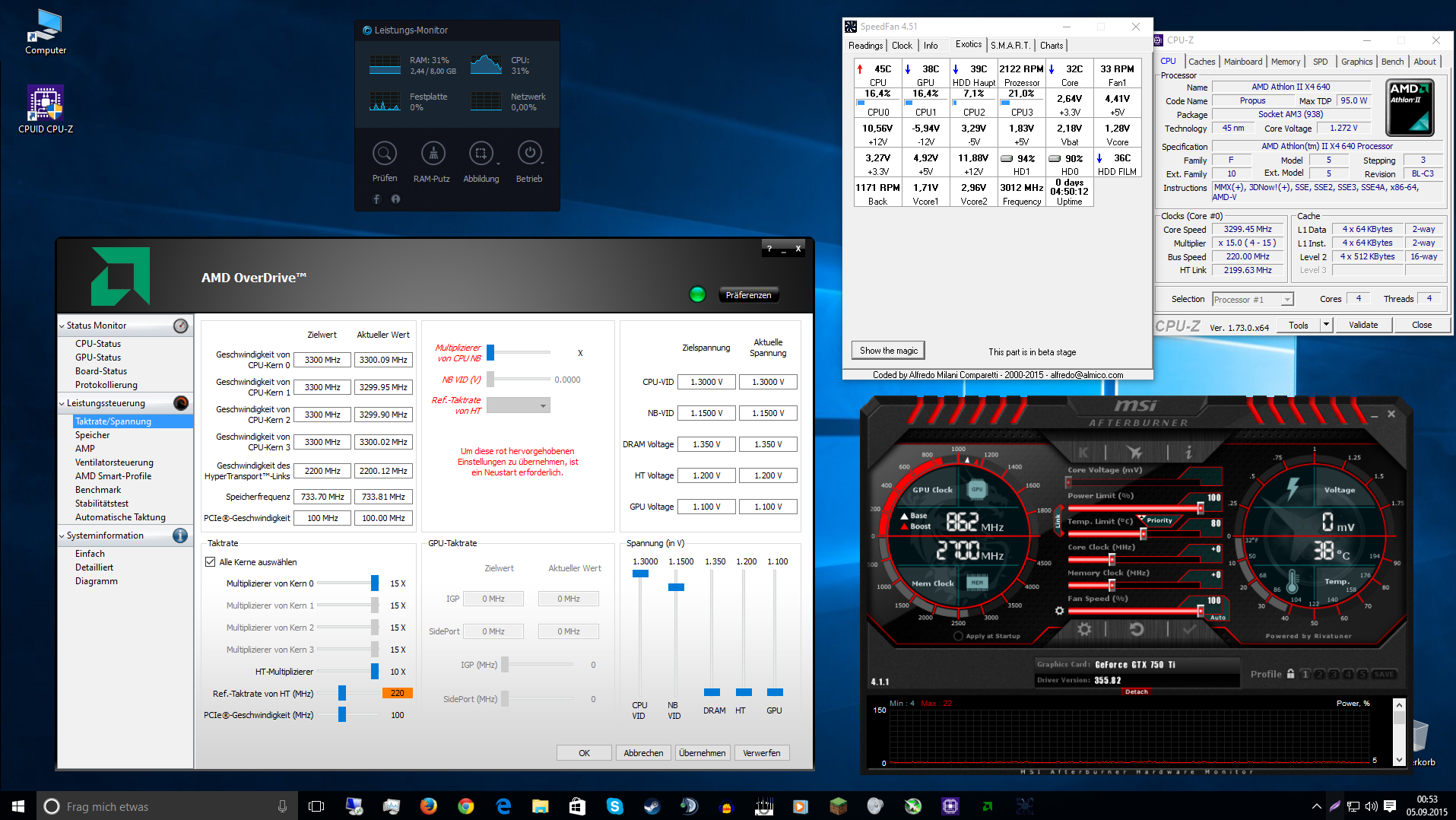This screenshot has height=820, width=1456.
Task: Select CPU-Status in the OverDrive tree
Action: point(98,344)
